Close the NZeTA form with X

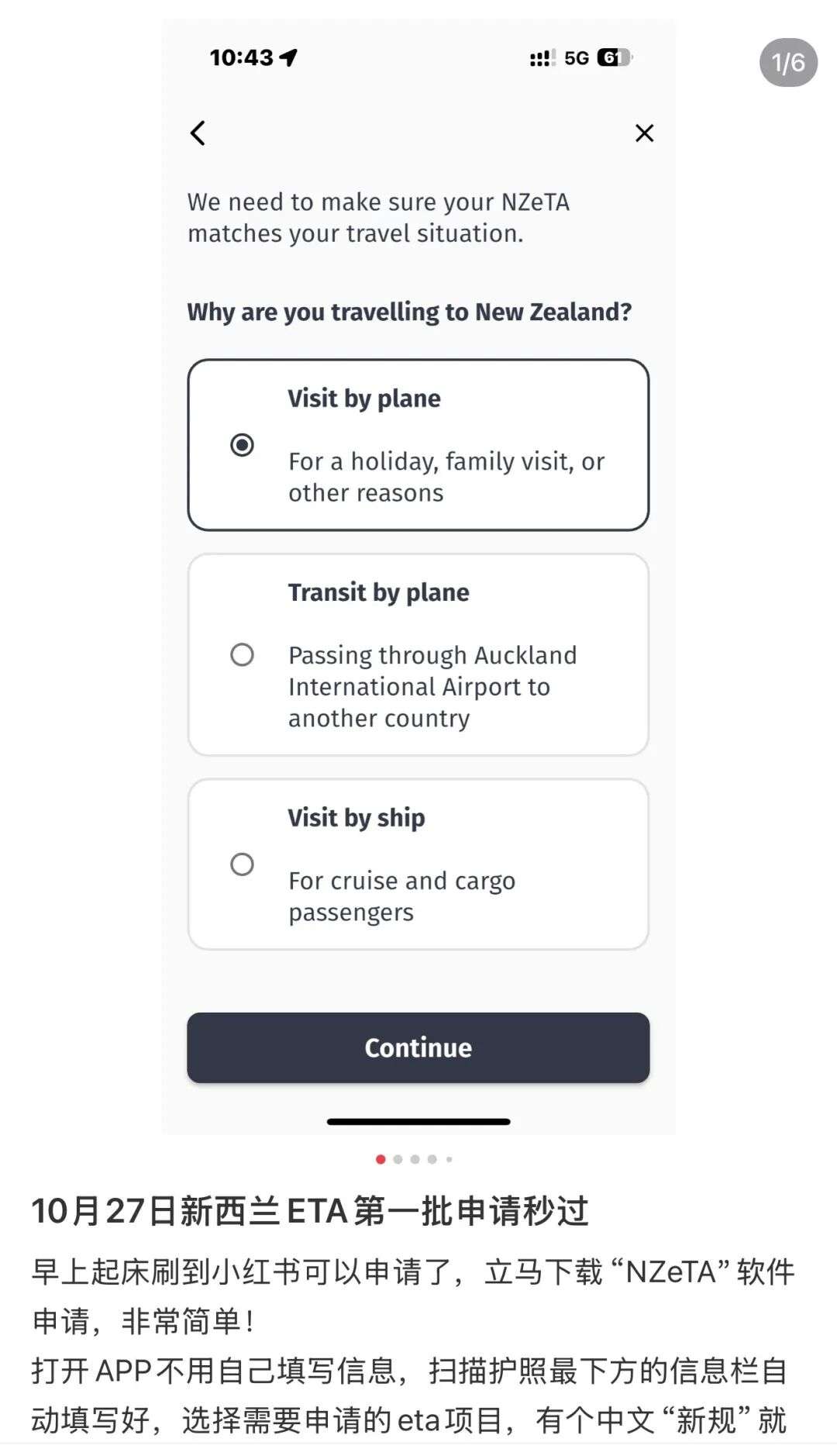(x=644, y=133)
